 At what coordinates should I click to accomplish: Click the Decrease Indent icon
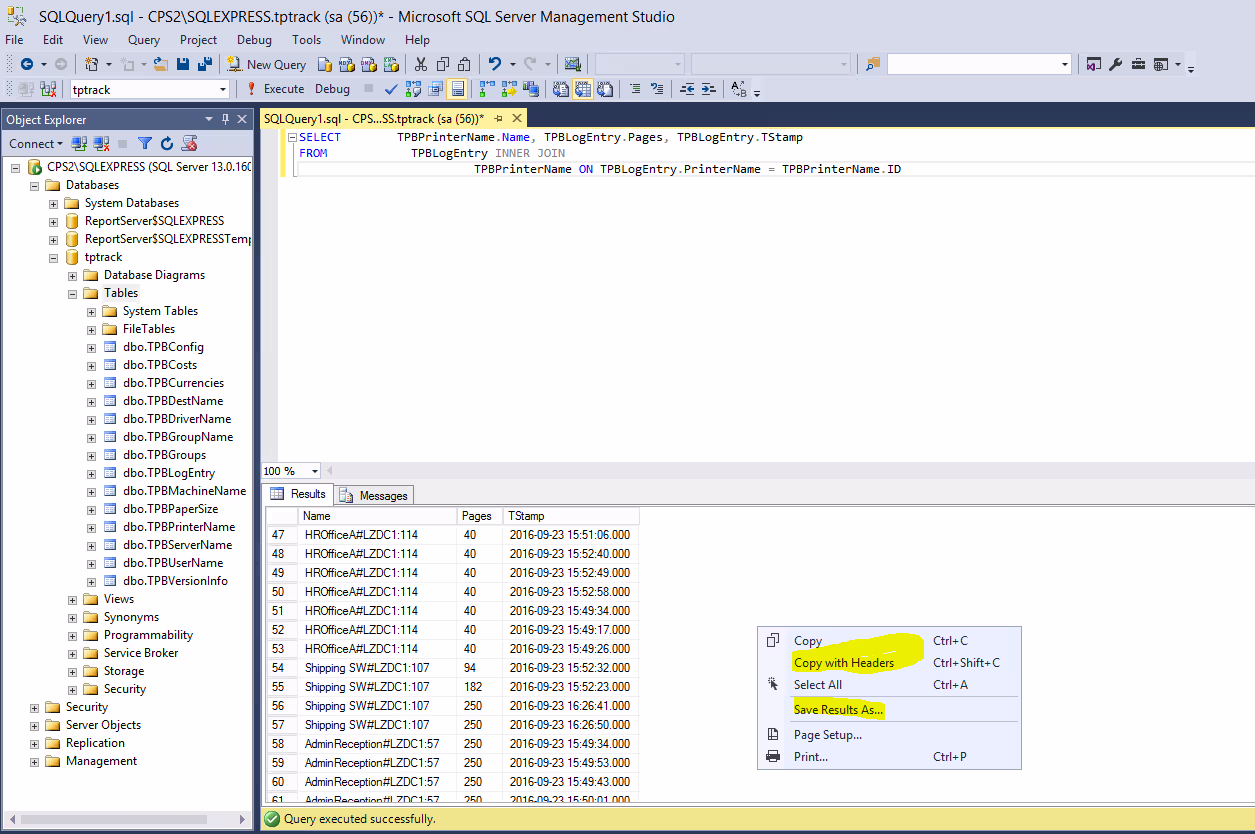click(x=687, y=89)
